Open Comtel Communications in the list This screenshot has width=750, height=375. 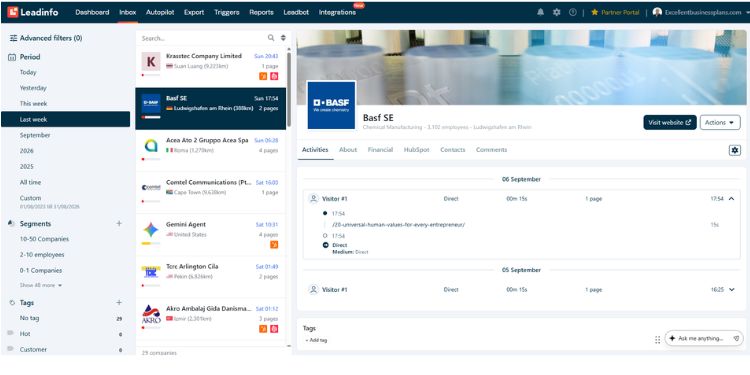tap(210, 193)
